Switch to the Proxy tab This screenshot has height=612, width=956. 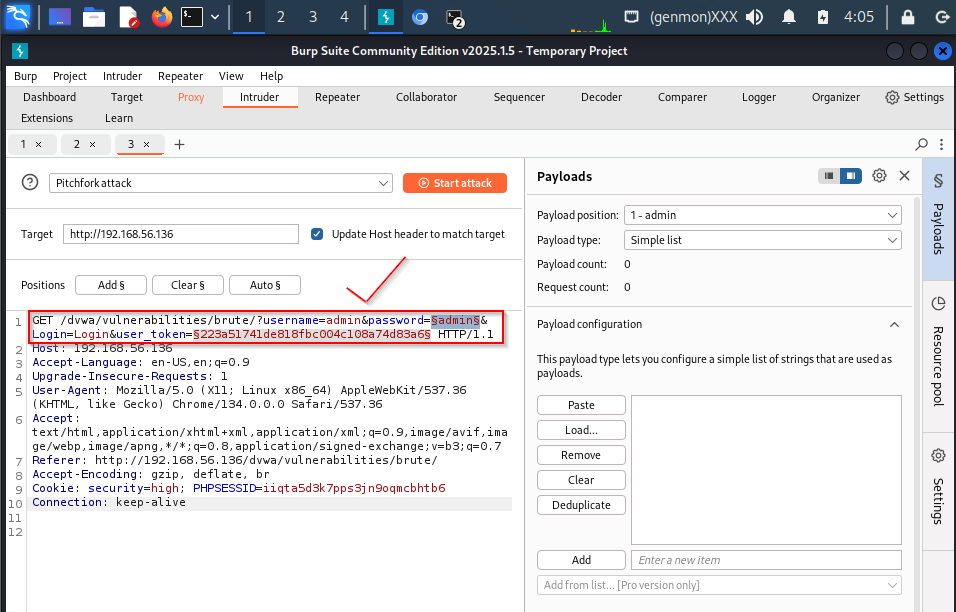[x=191, y=98]
